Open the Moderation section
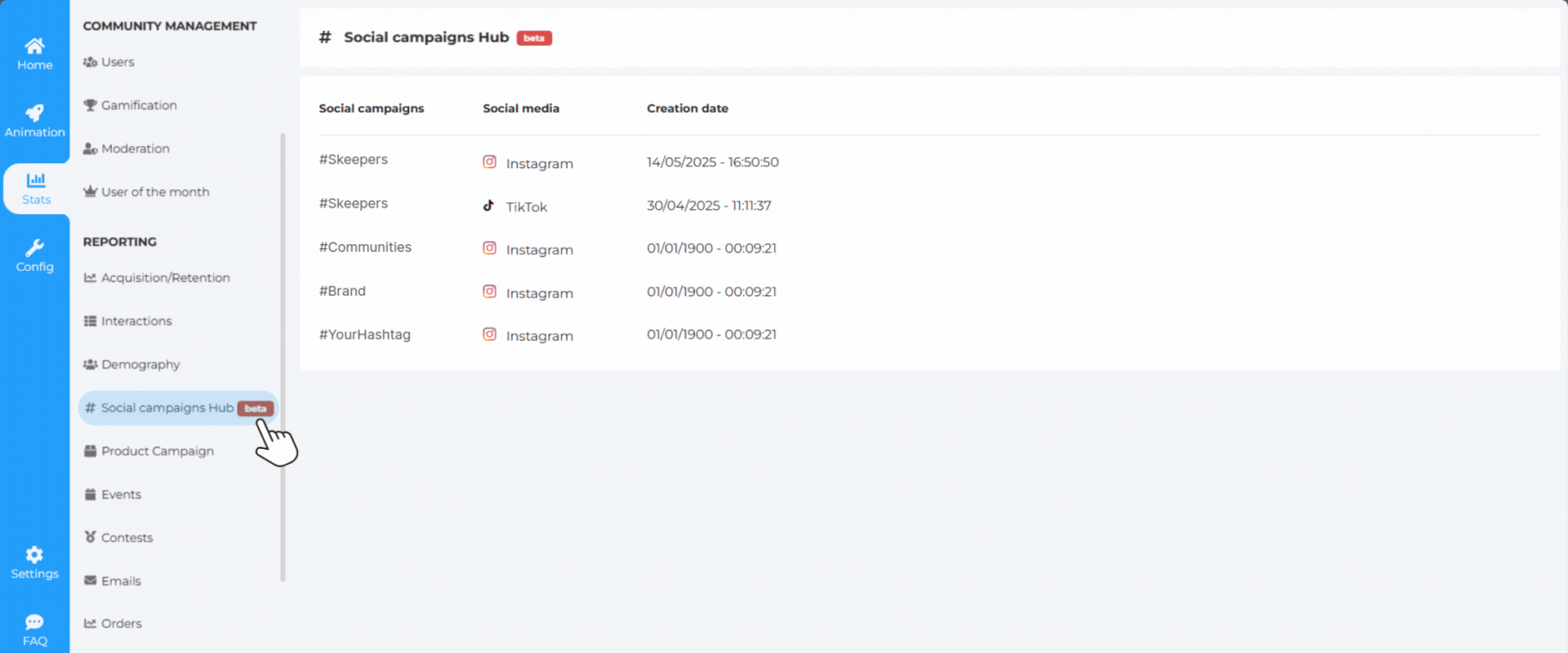Screen dimensions: 1568x653 pos(135,149)
